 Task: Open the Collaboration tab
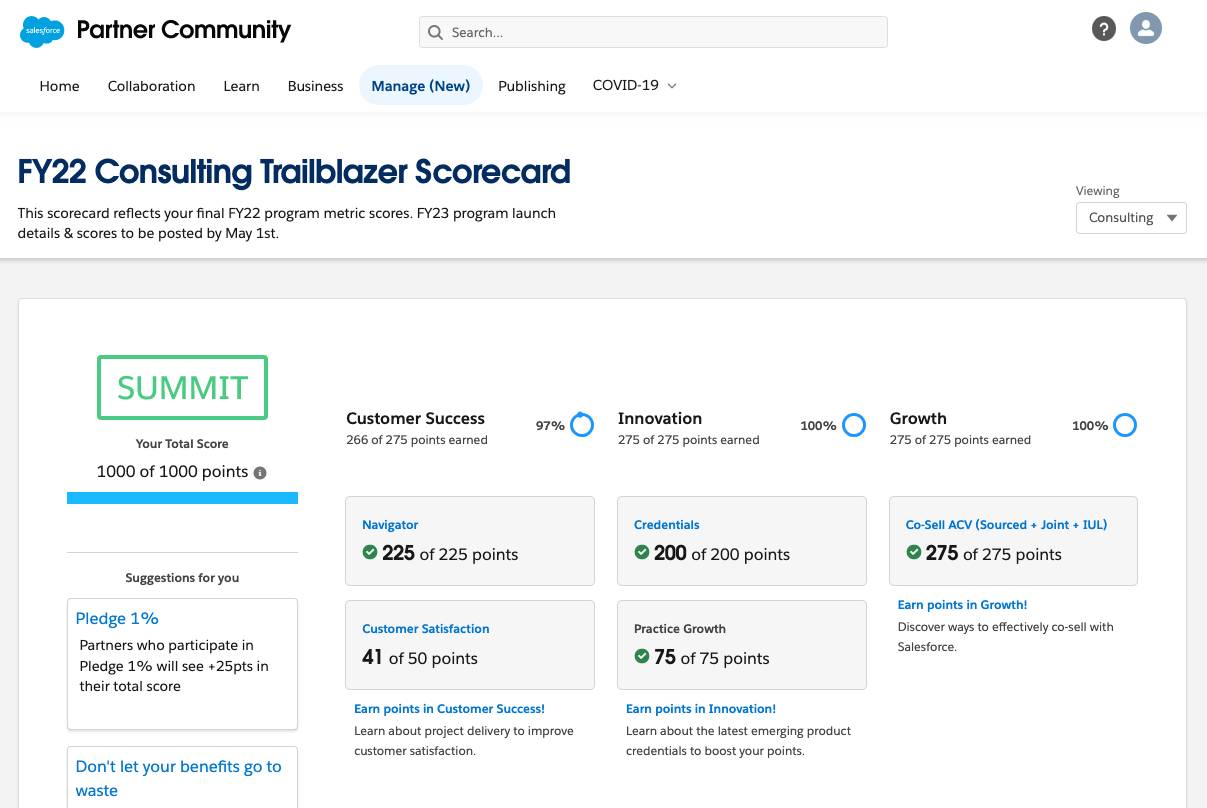click(151, 86)
